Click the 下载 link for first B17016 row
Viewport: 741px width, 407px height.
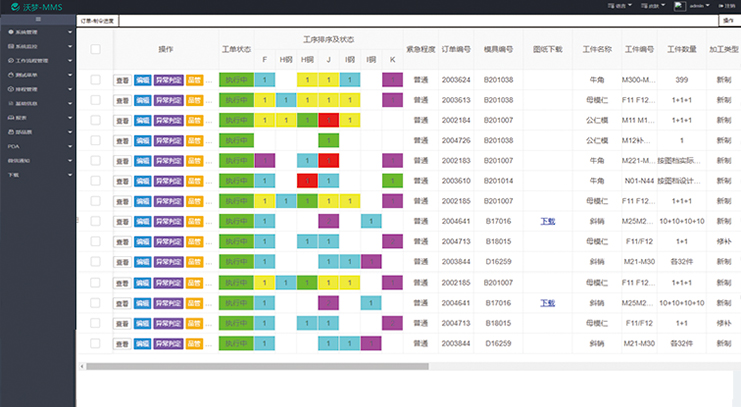click(548, 221)
